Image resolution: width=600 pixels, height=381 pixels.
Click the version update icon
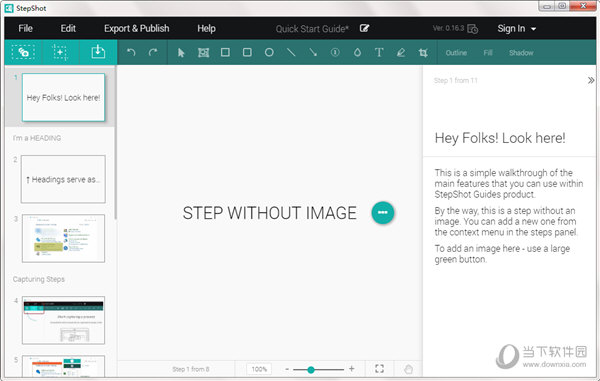(473, 29)
